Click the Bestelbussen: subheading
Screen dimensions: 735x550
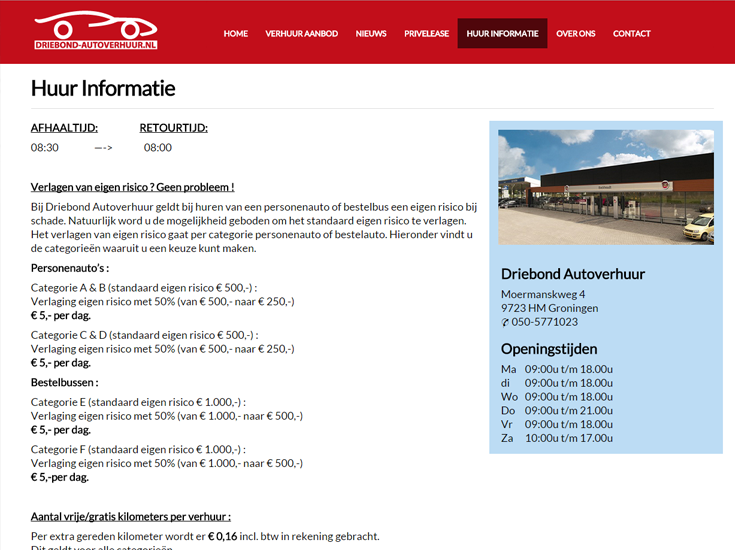pyautogui.click(x=65, y=383)
